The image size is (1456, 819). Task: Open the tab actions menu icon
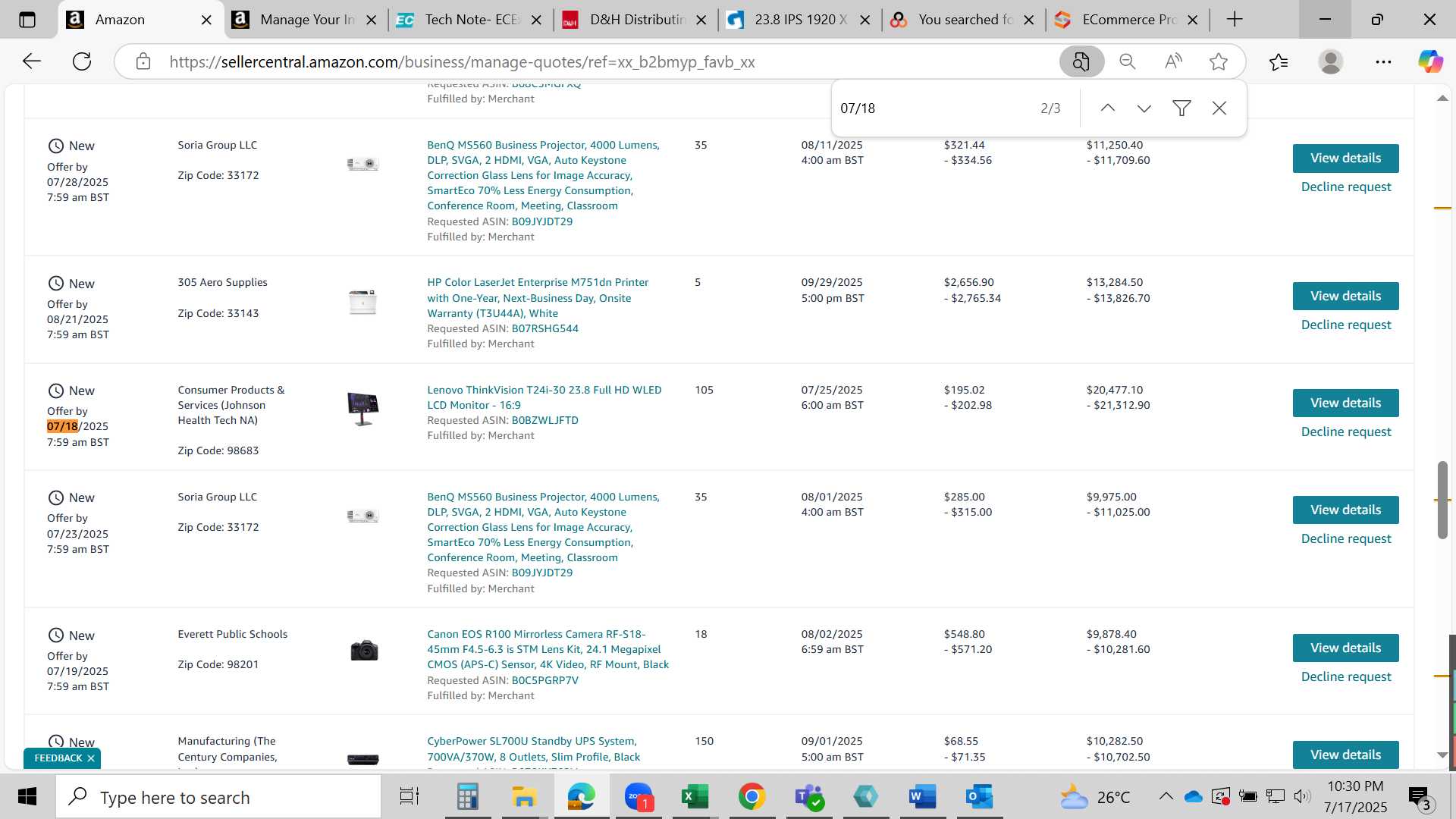(27, 20)
